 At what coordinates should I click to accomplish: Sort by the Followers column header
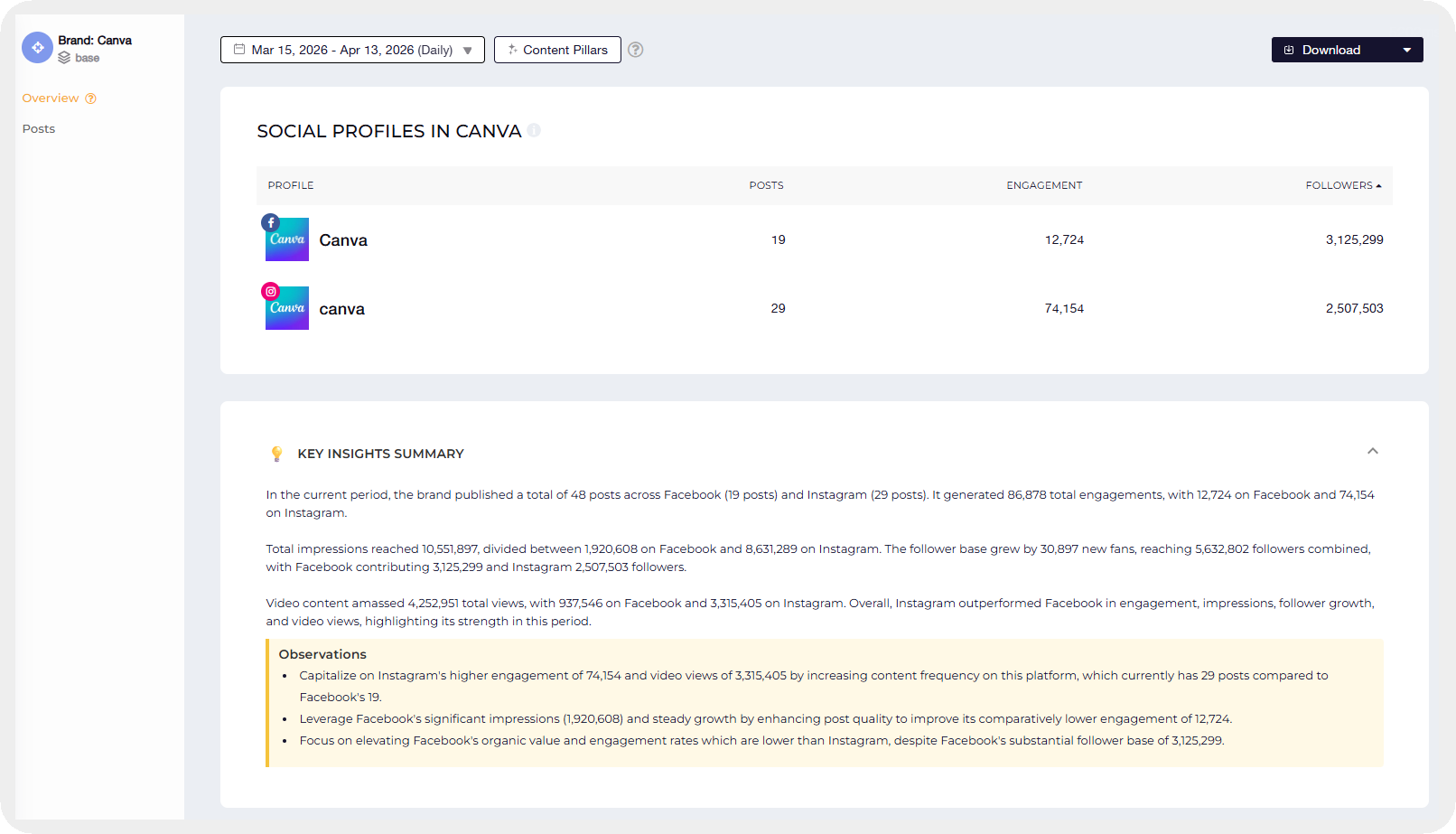pyautogui.click(x=1343, y=185)
